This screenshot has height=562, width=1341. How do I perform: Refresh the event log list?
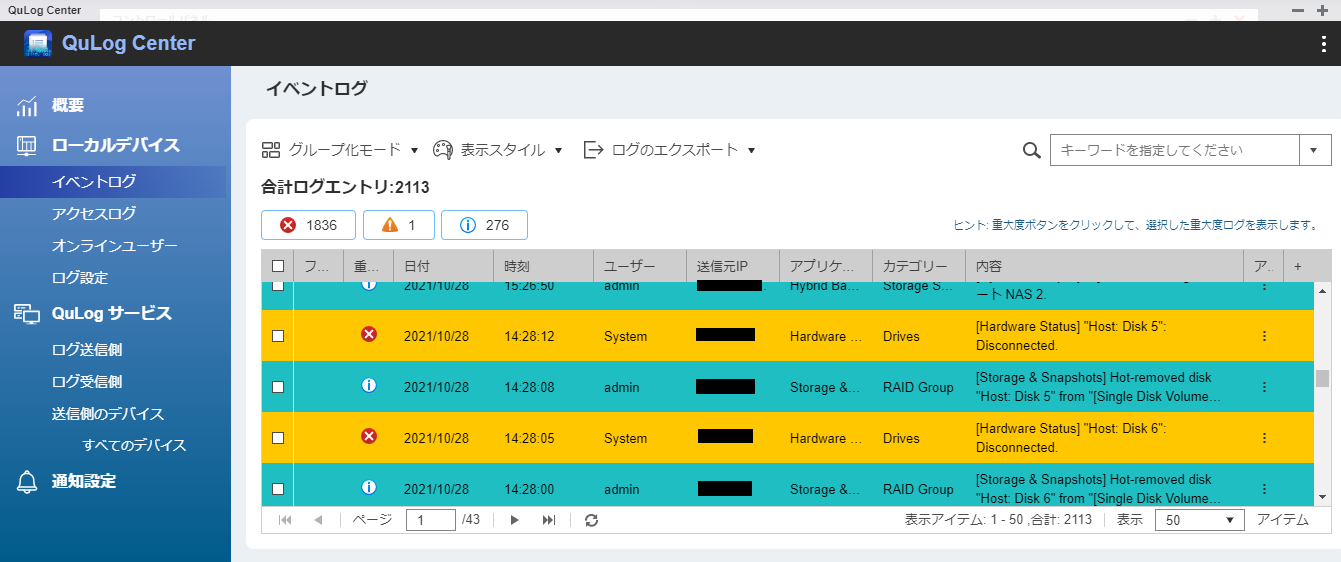[592, 520]
